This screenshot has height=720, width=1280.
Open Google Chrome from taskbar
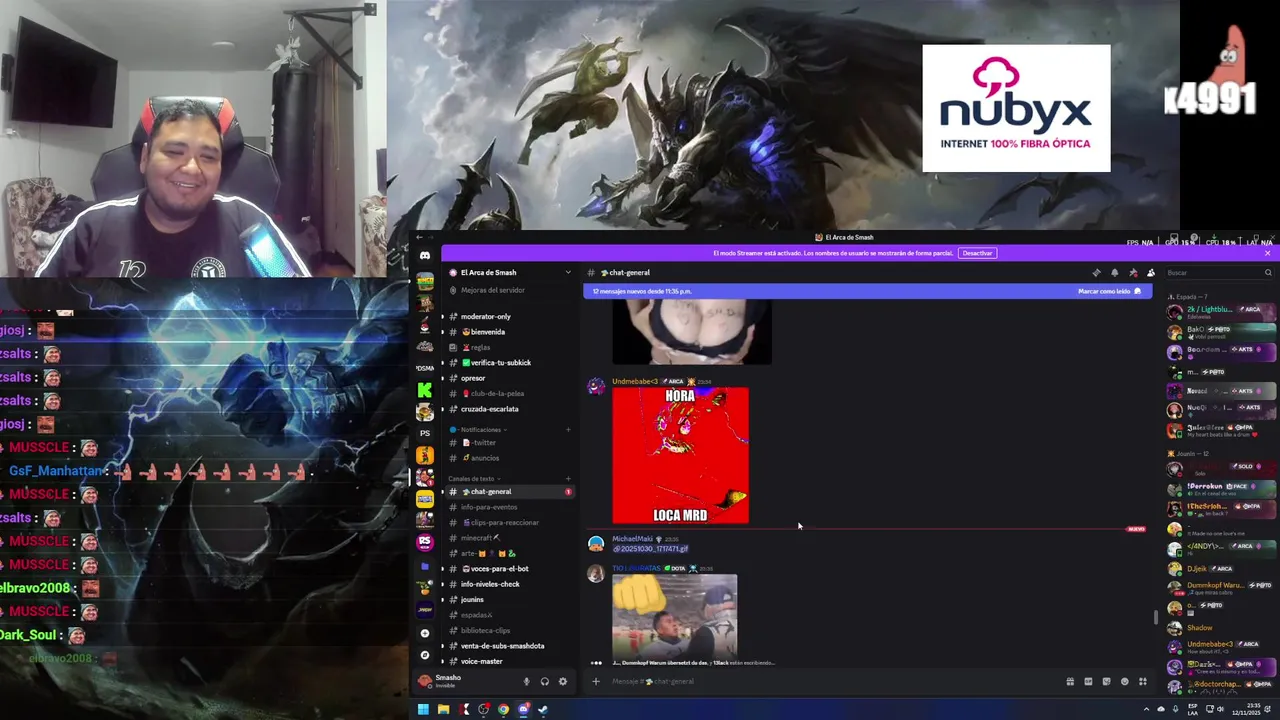coord(503,709)
